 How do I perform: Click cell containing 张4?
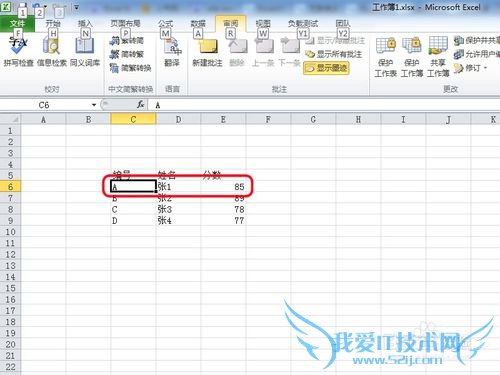pos(178,221)
